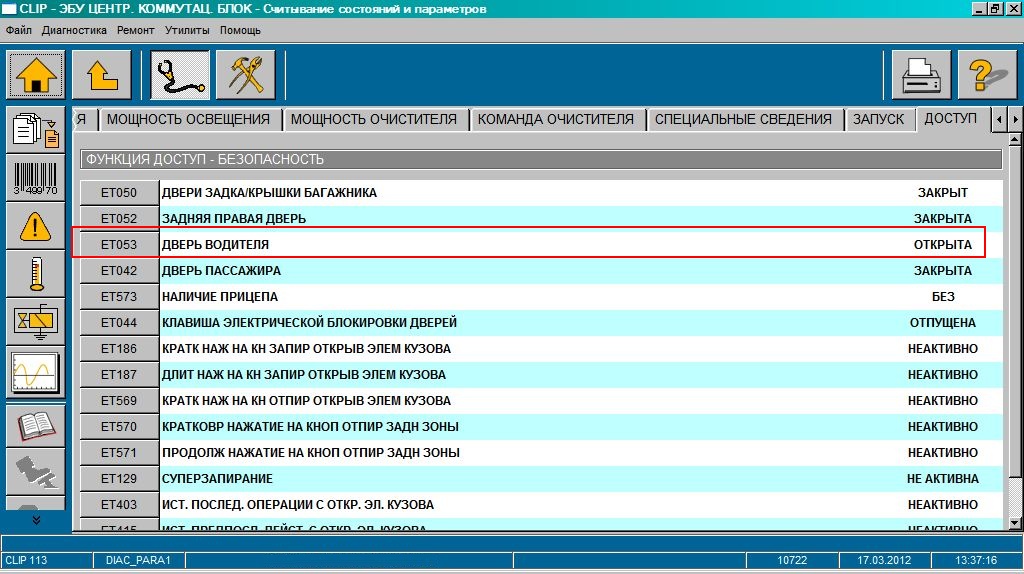
Task: Click the printer icon
Action: click(x=921, y=76)
